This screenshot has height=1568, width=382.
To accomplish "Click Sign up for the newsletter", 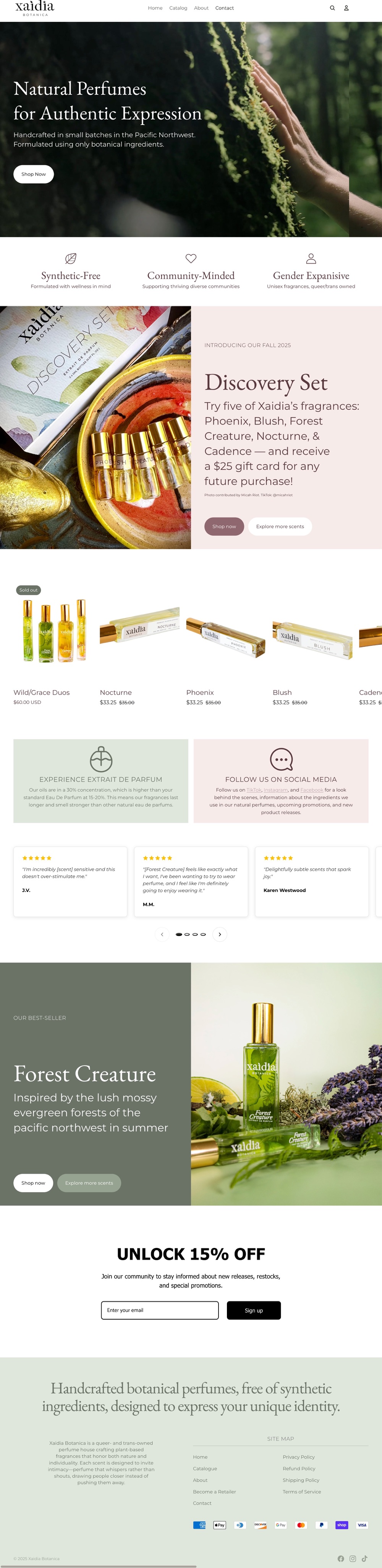I will (x=254, y=1310).
